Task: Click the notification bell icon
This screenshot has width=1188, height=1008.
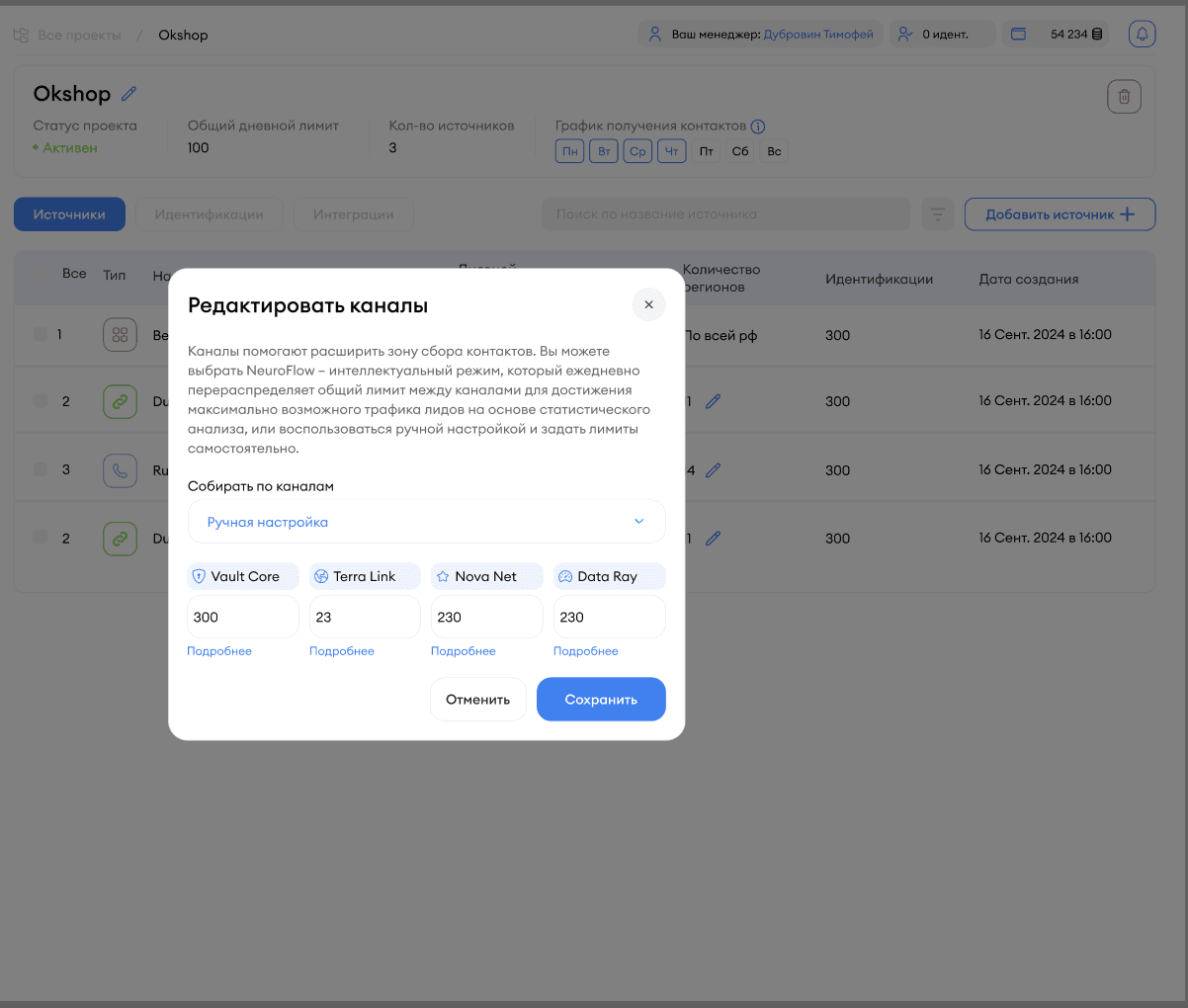Action: (1142, 35)
